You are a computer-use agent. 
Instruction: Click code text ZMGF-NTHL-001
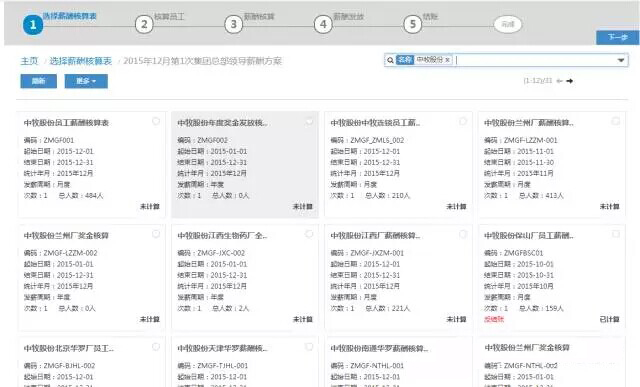pos(377,366)
